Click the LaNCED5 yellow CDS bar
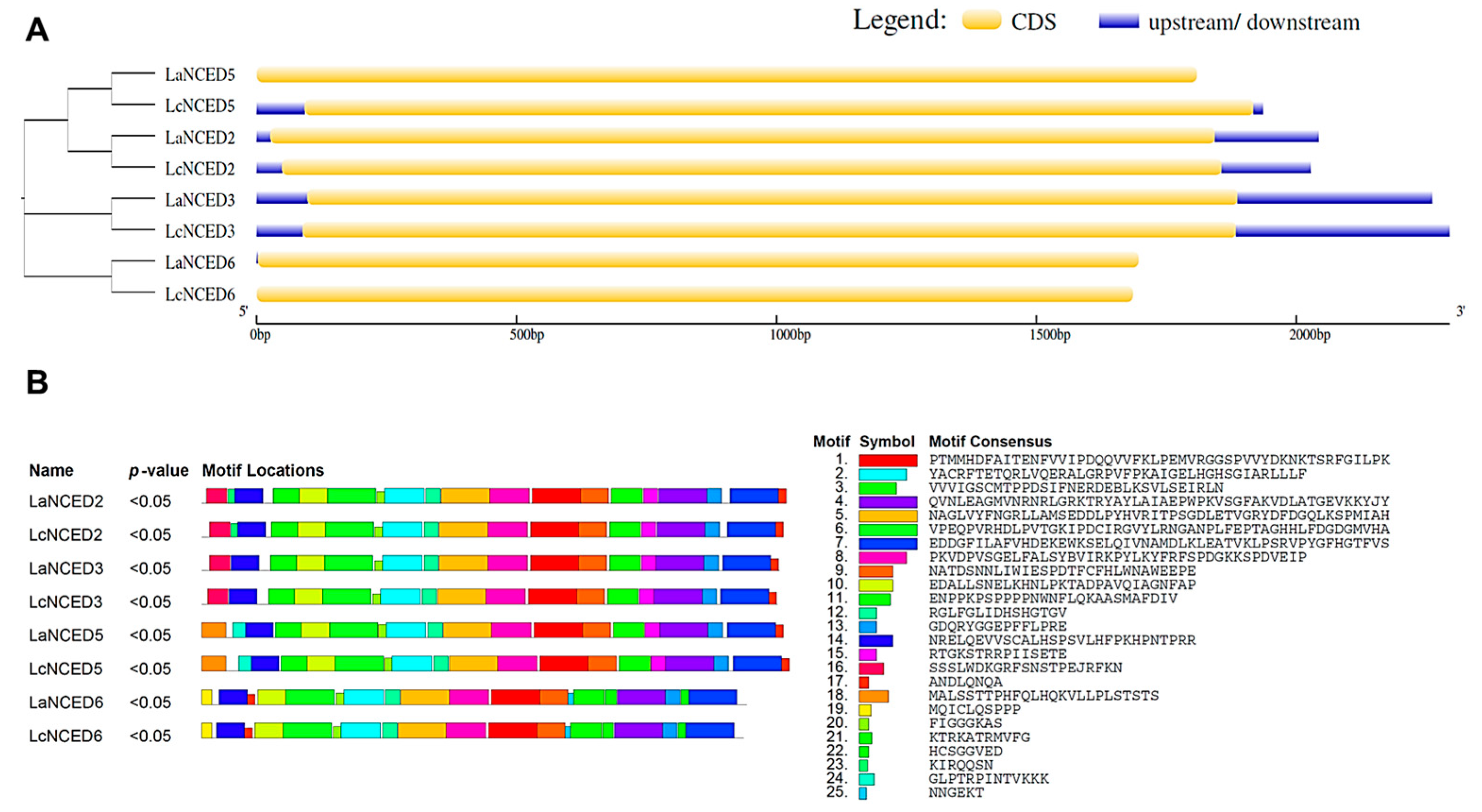1482x812 pixels. 726,75
